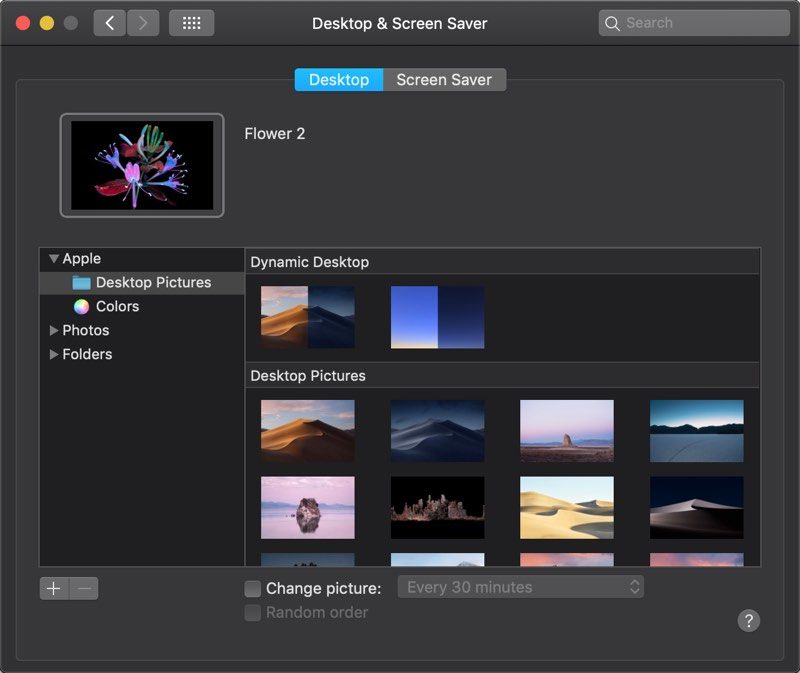
Task: Select the dark rock formations picture
Action: coord(437,508)
